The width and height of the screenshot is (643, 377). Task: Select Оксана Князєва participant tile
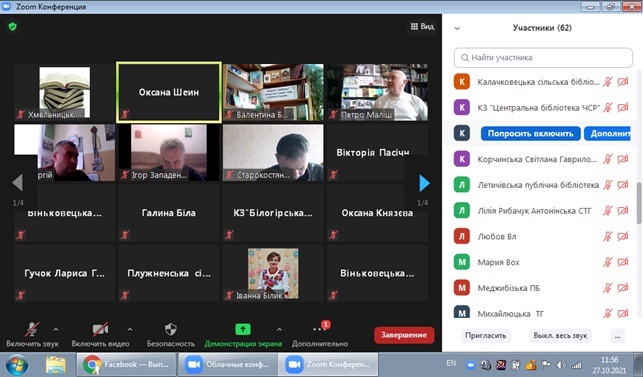pos(377,213)
